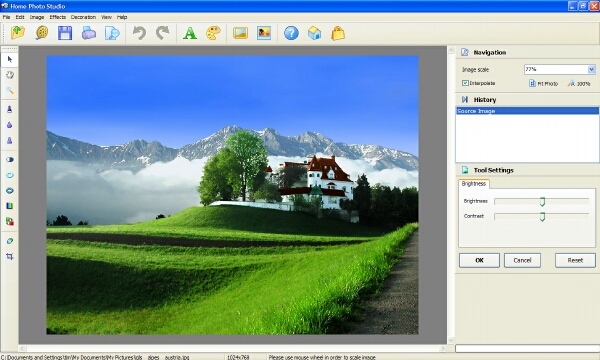Viewport: 600px width, 360px height.
Task: Save the image with floppy disk icon
Action: click(65, 33)
